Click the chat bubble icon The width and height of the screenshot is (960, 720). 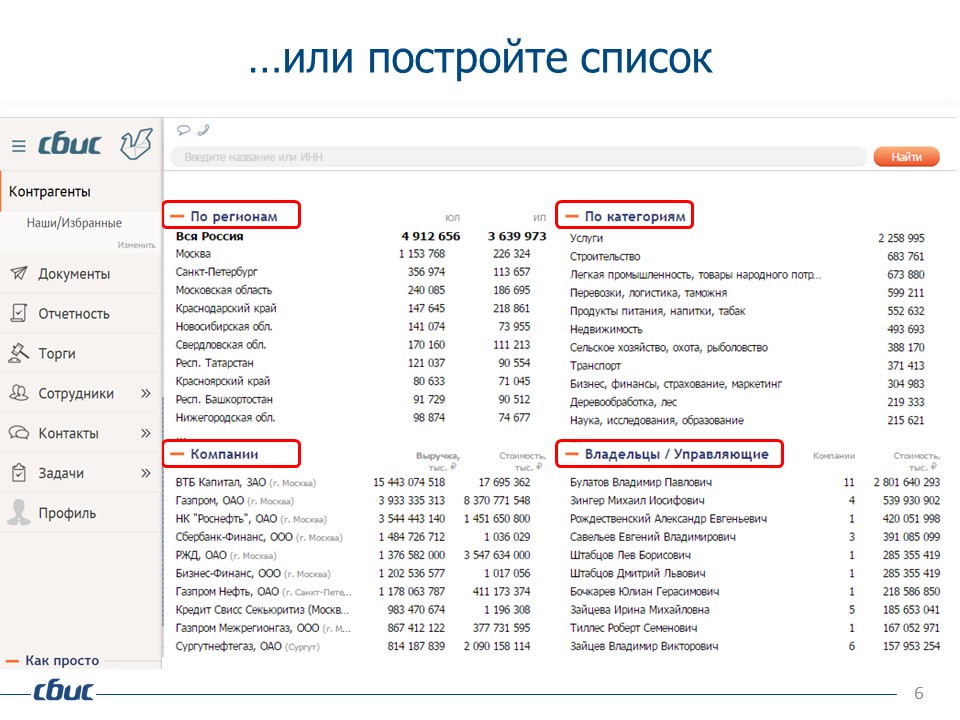183,130
